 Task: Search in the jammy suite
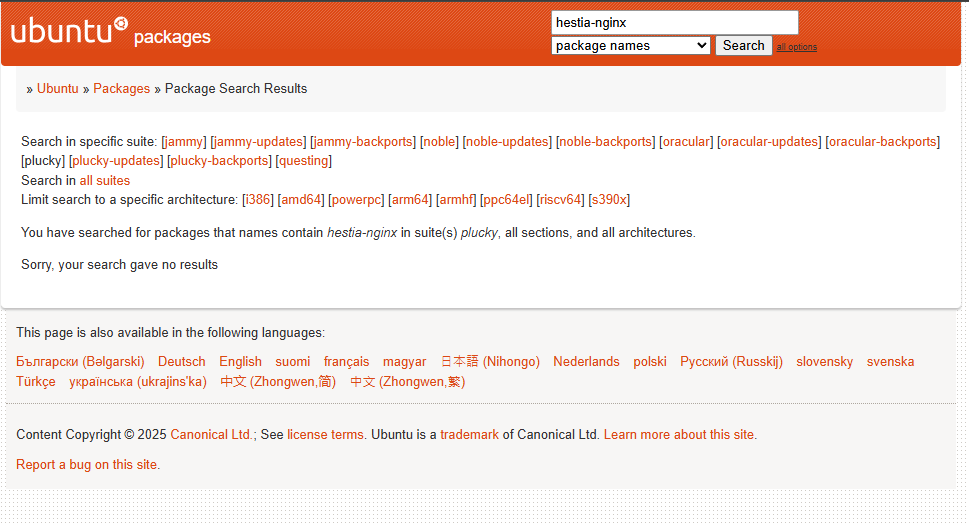pos(184,141)
